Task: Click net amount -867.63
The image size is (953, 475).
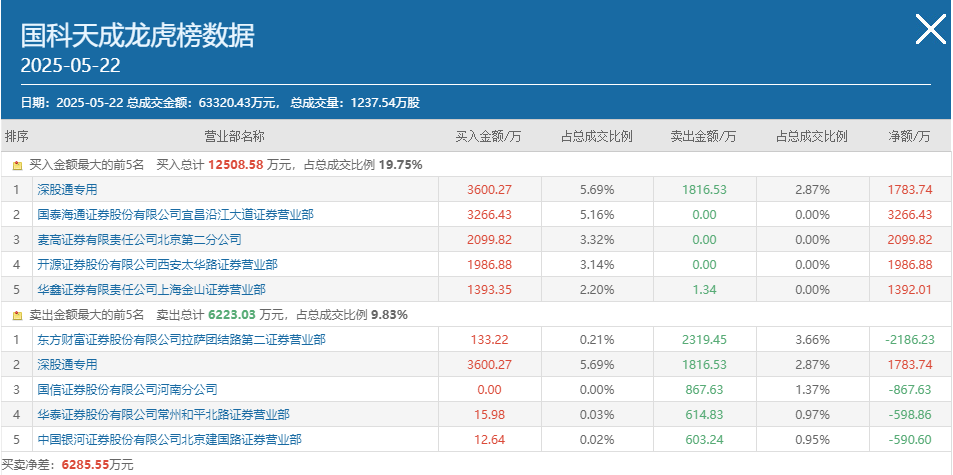Action: click(x=909, y=389)
